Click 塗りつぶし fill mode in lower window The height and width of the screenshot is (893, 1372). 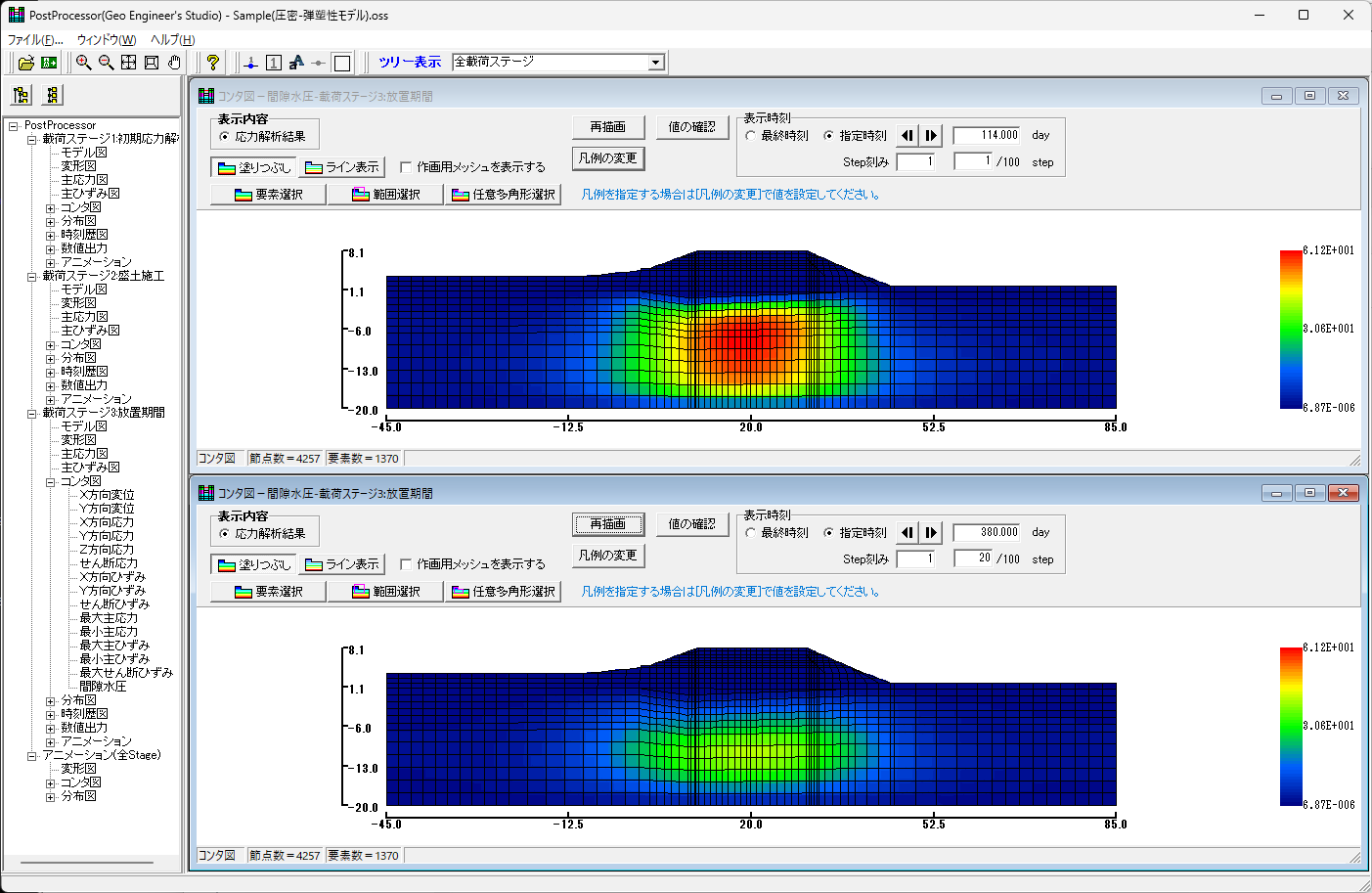point(254,564)
